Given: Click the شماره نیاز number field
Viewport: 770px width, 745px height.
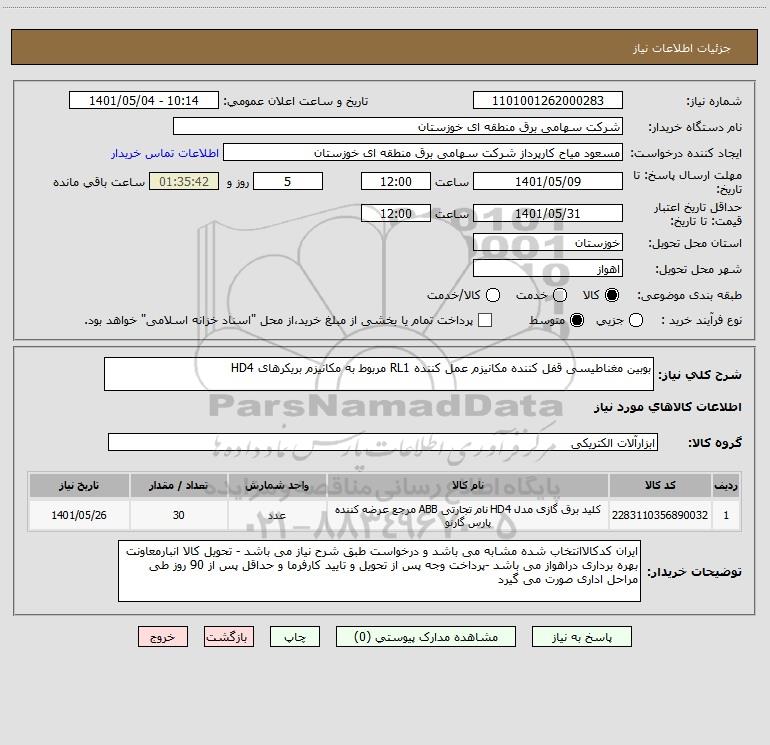Looking at the screenshot, I should click(x=548, y=101).
